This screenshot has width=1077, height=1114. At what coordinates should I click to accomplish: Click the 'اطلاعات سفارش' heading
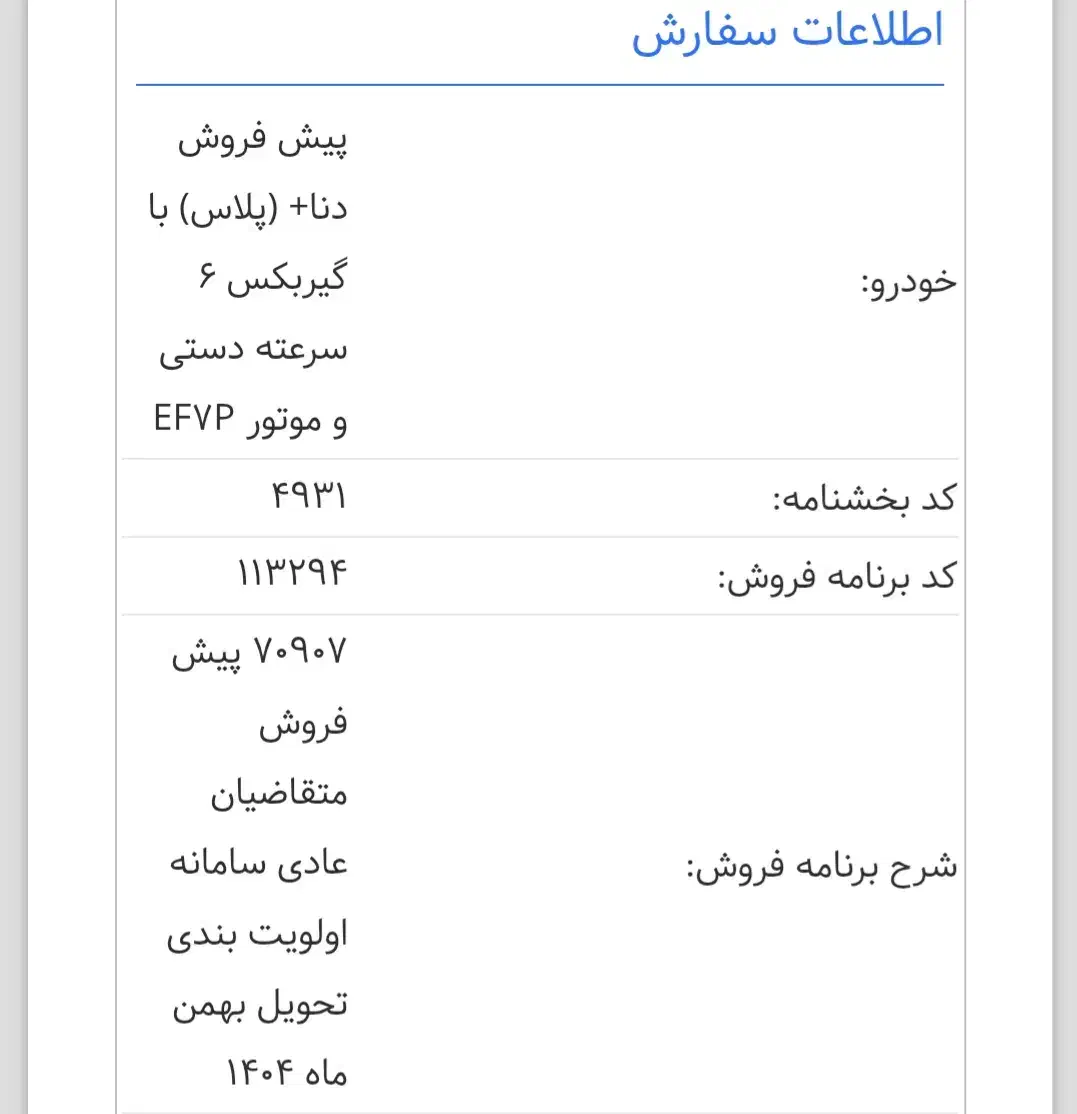click(787, 34)
